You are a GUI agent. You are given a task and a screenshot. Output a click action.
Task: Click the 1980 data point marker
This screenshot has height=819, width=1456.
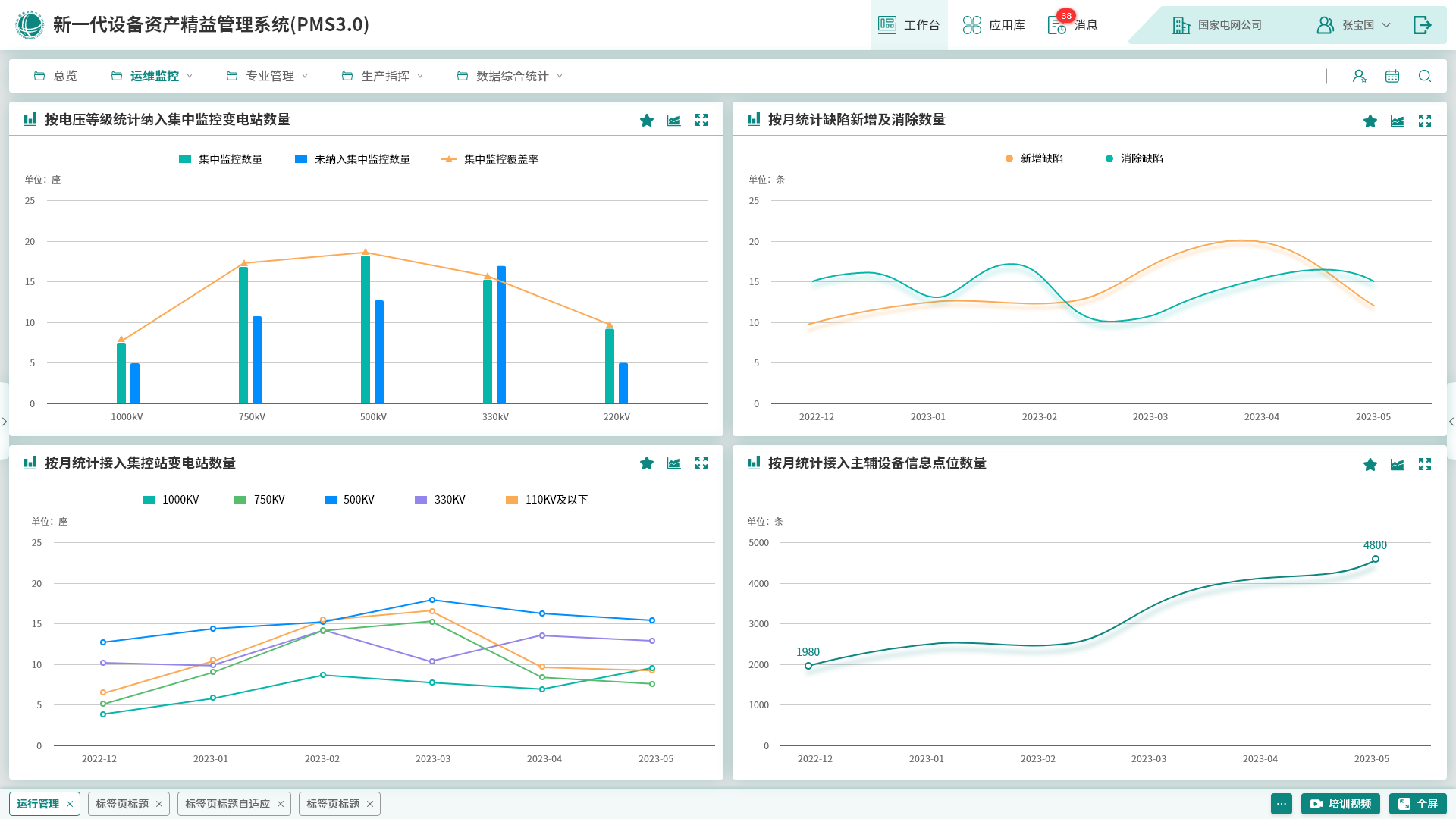pyautogui.click(x=808, y=666)
